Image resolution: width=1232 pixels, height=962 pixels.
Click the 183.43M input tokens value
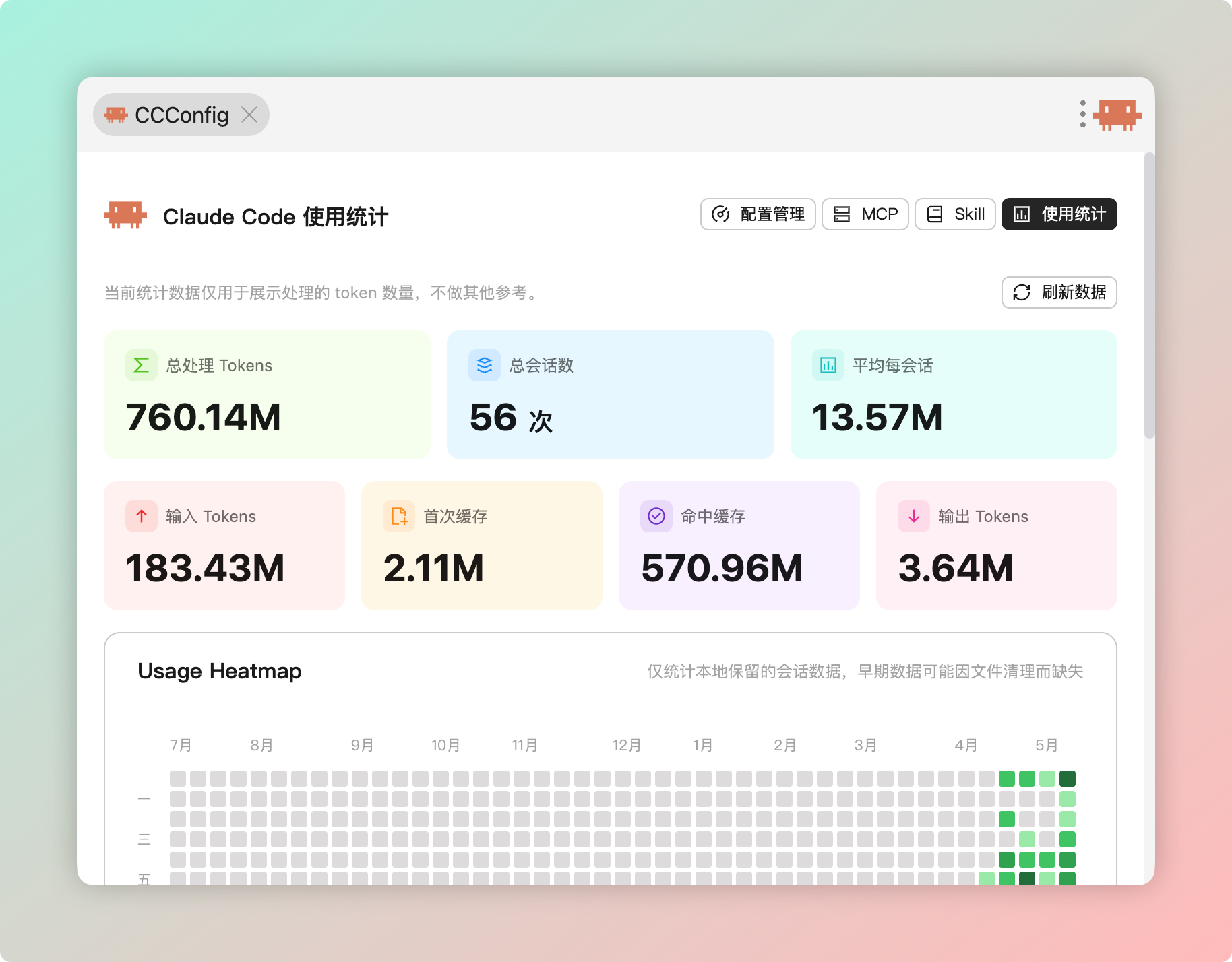205,568
